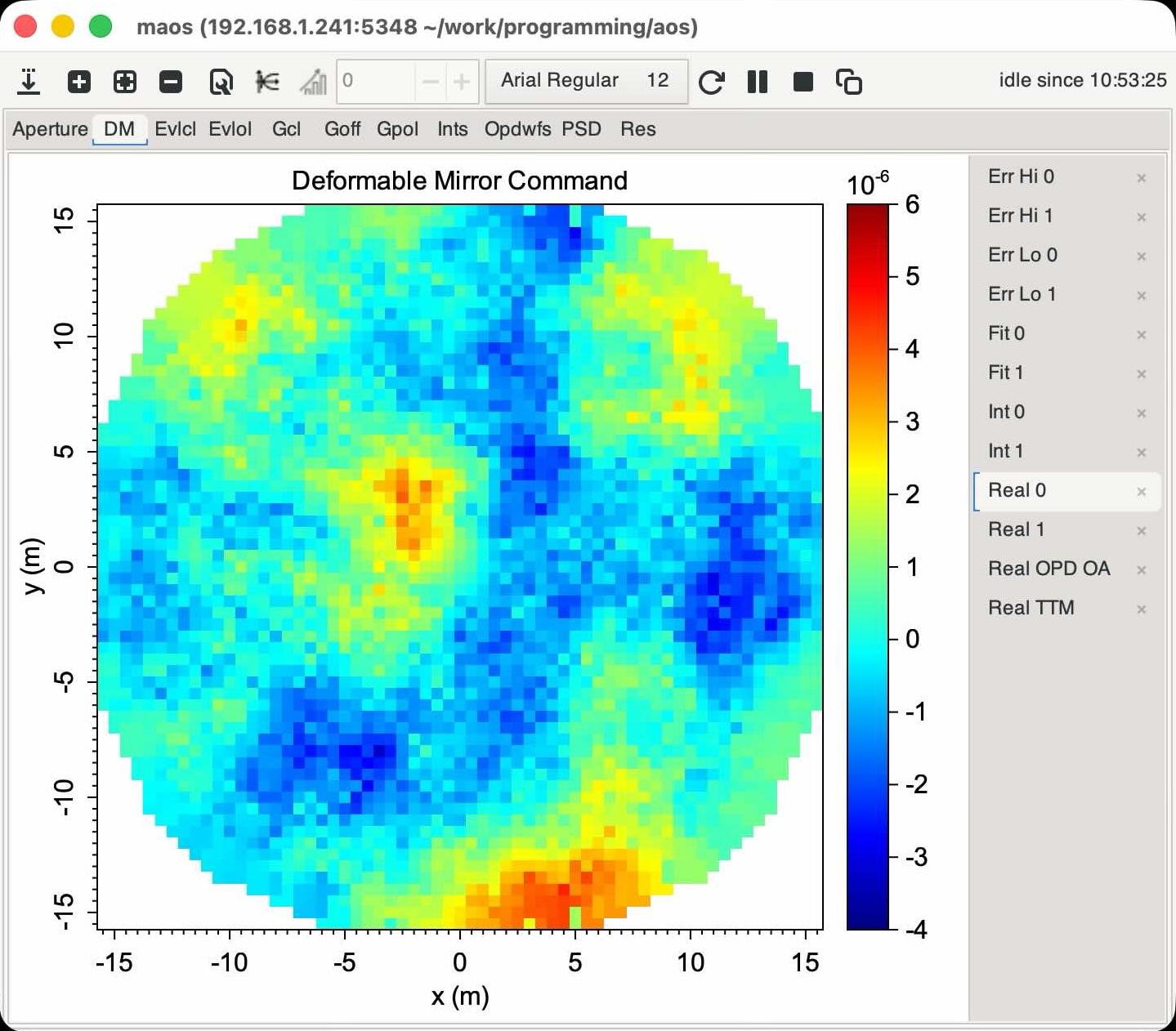Open the Arial Regular font chooser
The width and height of the screenshot is (1176, 1031).
pos(585,81)
